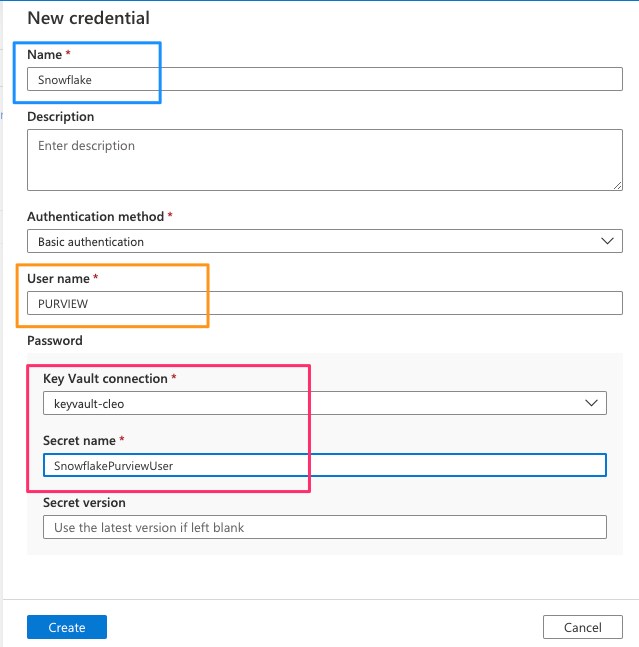Click the Description label text
Screen dimensions: 639x647
(x=61, y=117)
